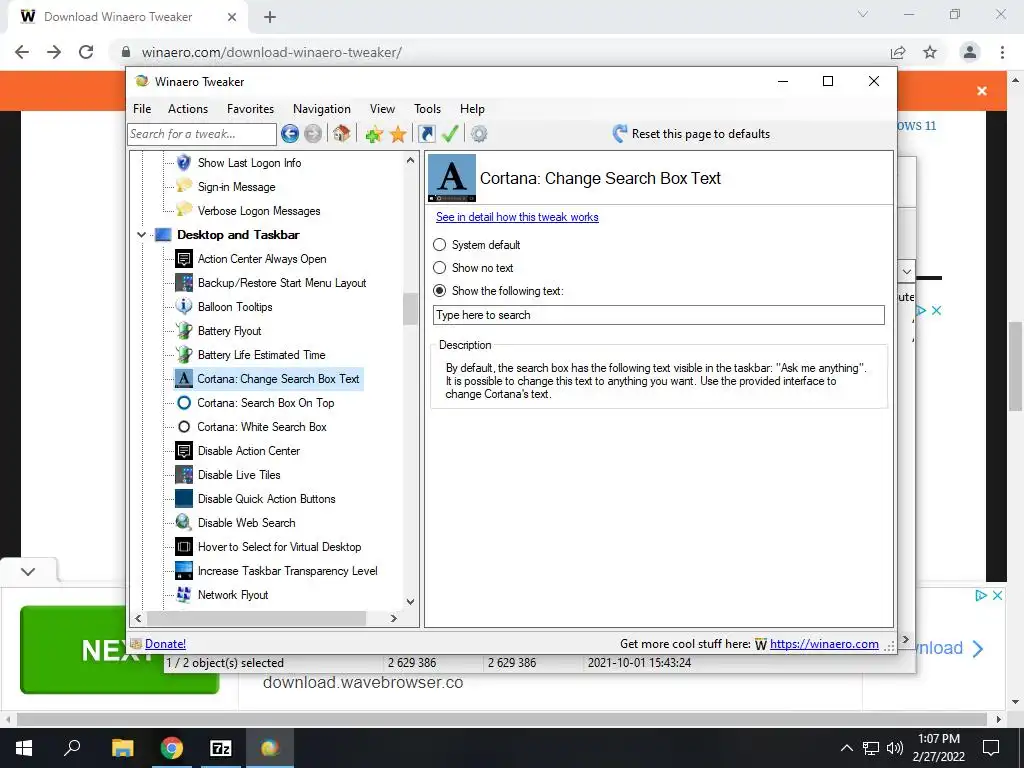Open the Actions menu
1024x768 pixels.
click(188, 109)
